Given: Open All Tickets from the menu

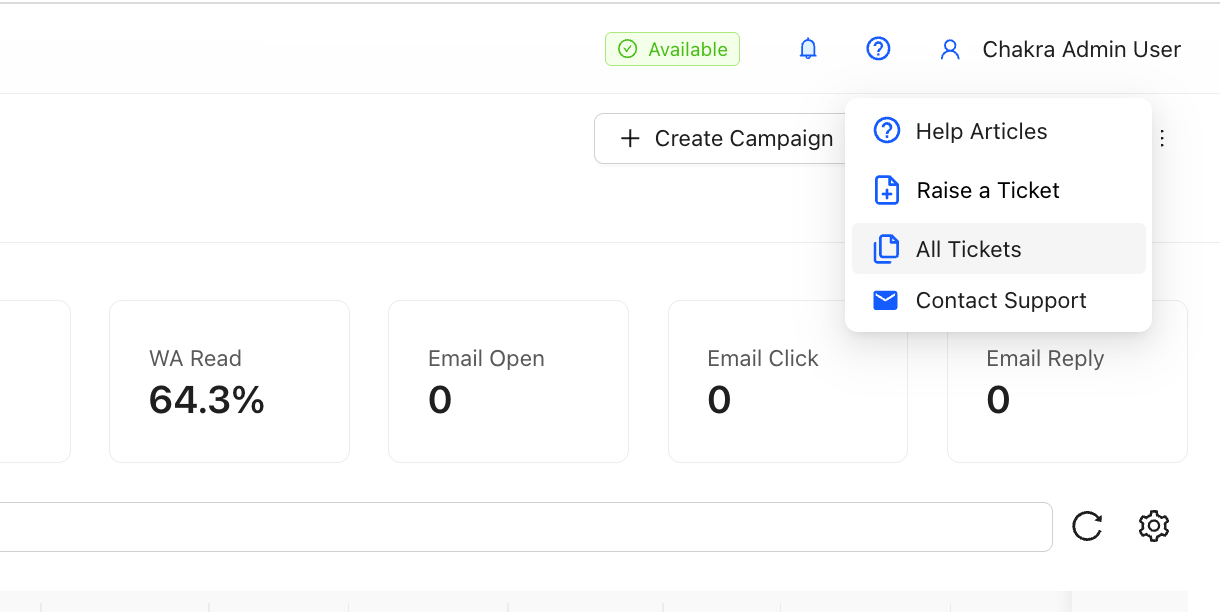Looking at the screenshot, I should pyautogui.click(x=968, y=249).
